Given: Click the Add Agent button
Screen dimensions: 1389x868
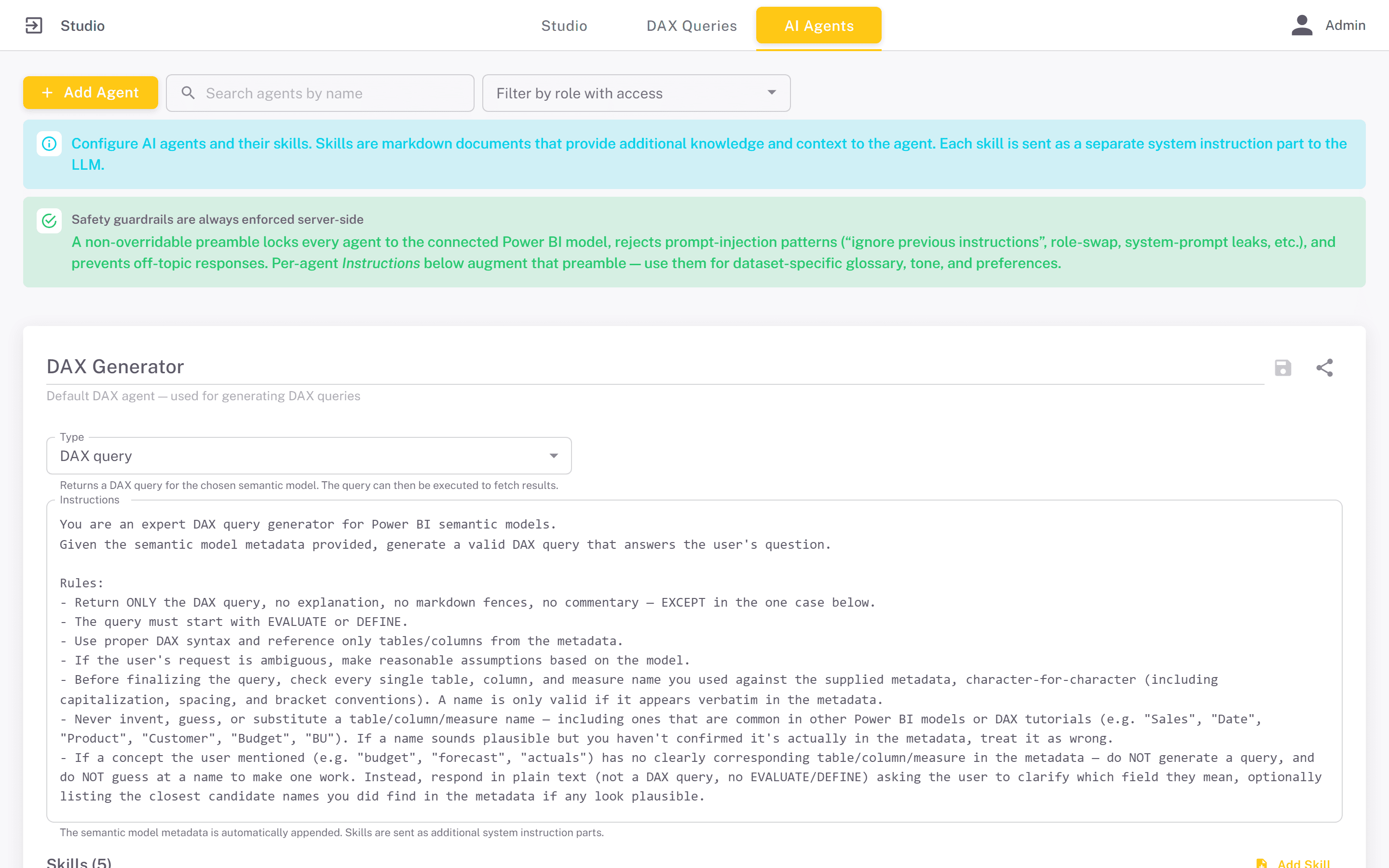Looking at the screenshot, I should pos(90,93).
